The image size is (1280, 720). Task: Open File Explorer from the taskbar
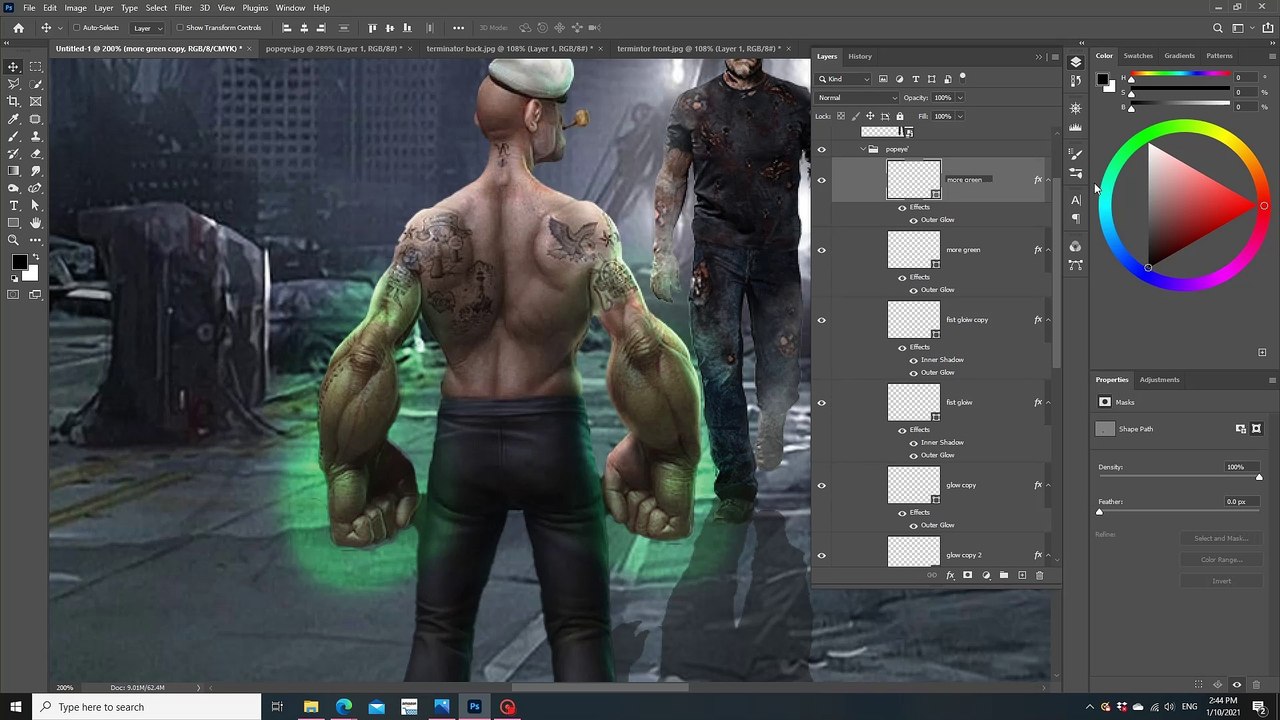point(311,707)
